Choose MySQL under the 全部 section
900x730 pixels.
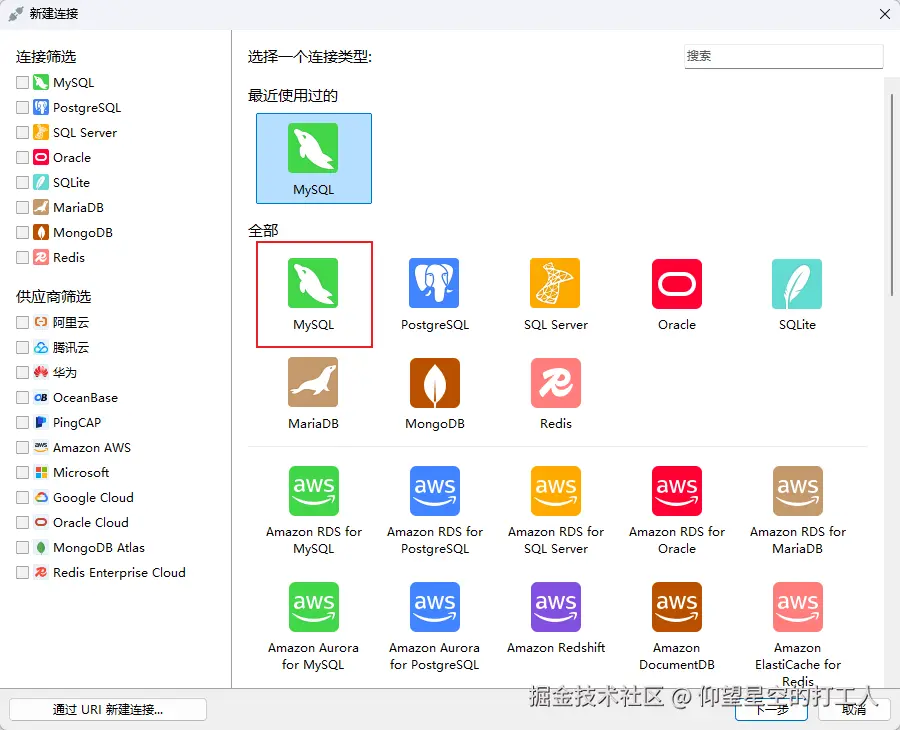click(x=313, y=294)
